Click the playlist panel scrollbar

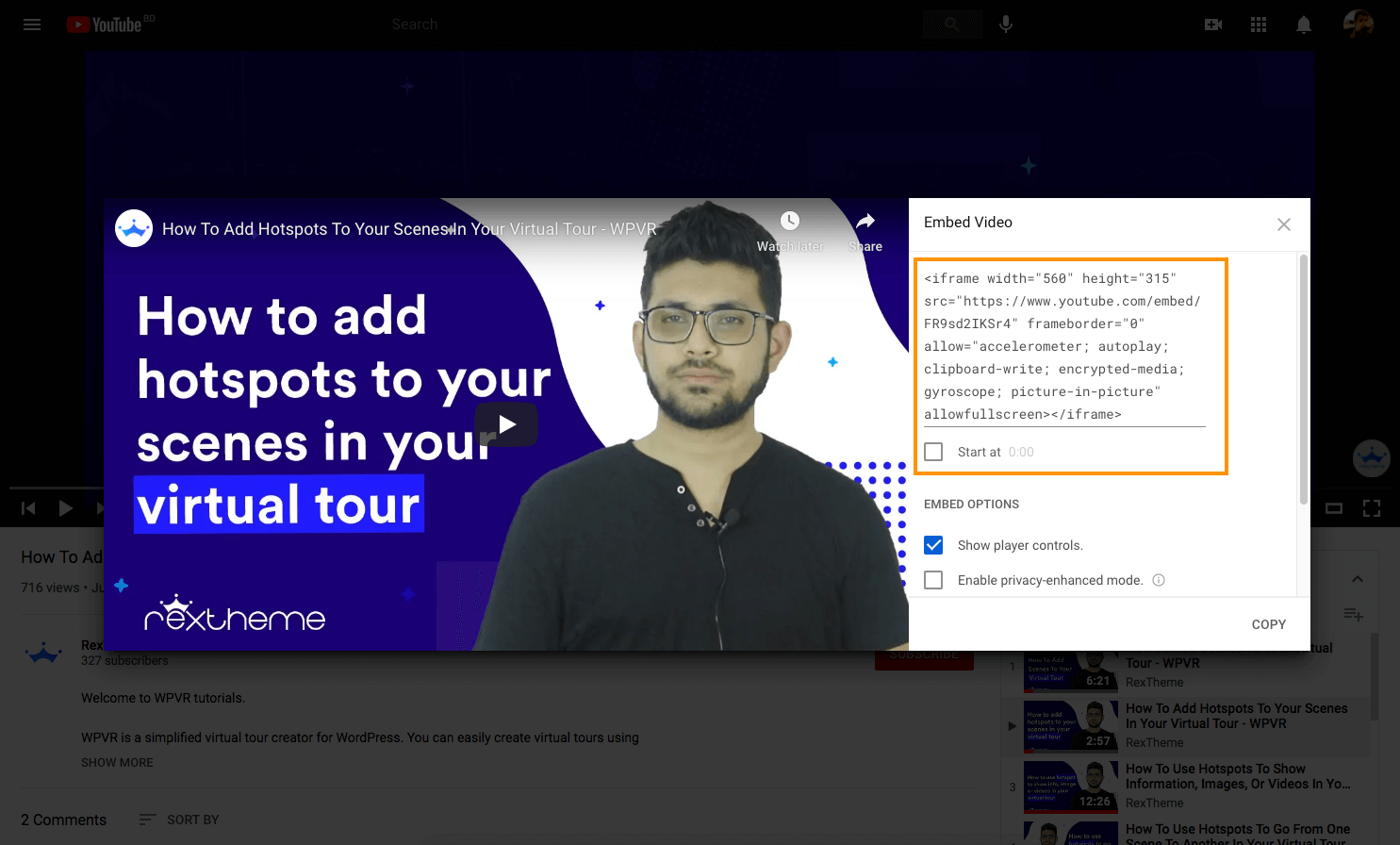(1375, 676)
